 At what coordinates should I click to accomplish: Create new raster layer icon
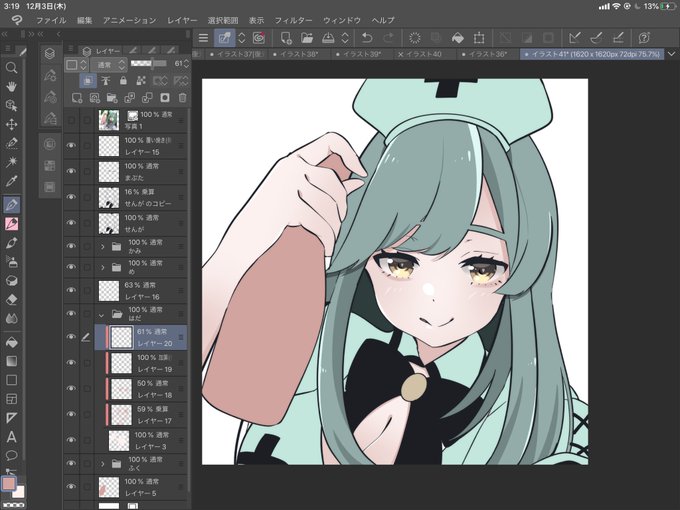click(x=77, y=98)
